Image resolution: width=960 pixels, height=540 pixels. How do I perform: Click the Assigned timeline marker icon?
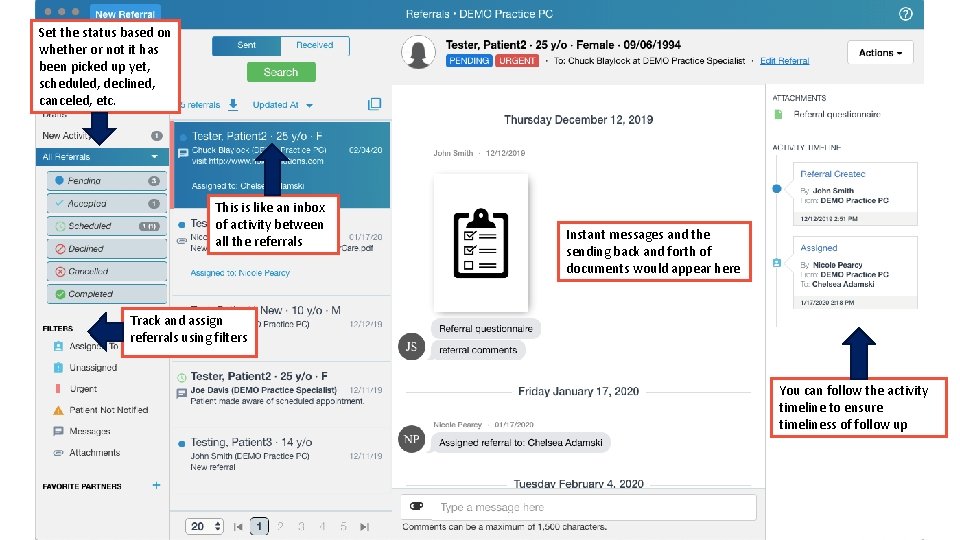click(776, 263)
